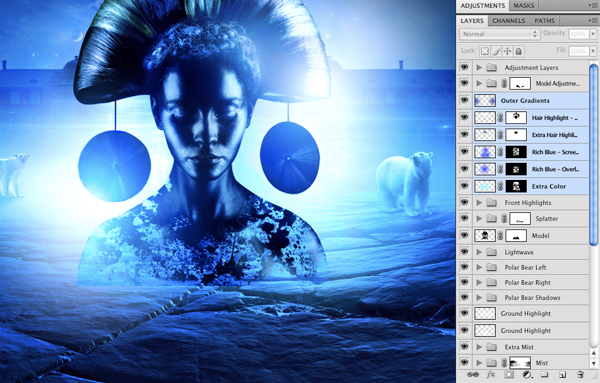
Task: Toggle visibility of Mist group
Action: pyautogui.click(x=464, y=362)
